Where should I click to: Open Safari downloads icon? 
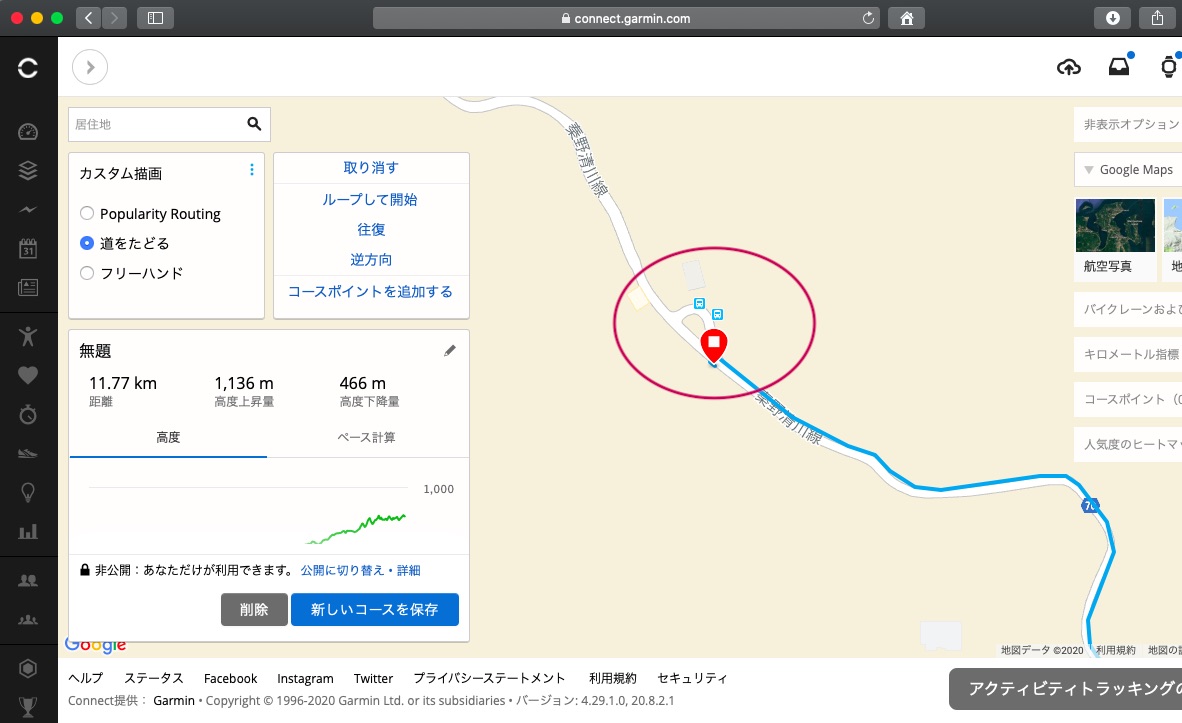click(x=1113, y=18)
